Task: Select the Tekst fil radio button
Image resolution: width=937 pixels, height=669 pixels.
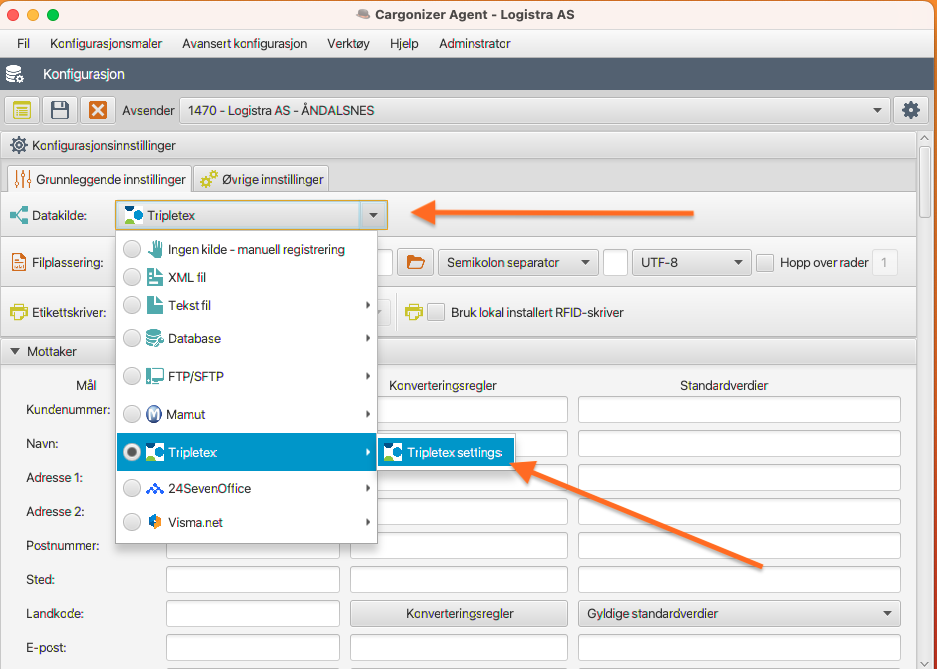Action: point(132,305)
